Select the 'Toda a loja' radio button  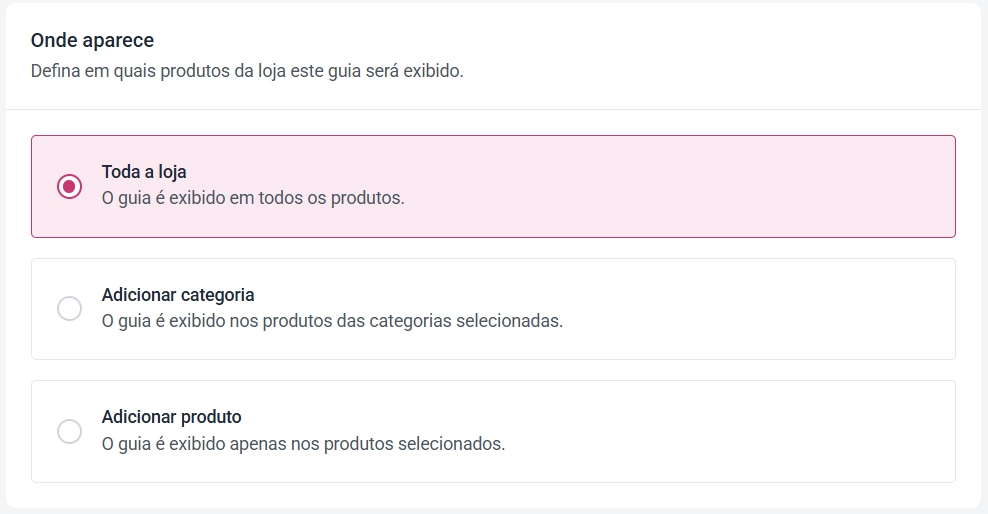coord(69,186)
